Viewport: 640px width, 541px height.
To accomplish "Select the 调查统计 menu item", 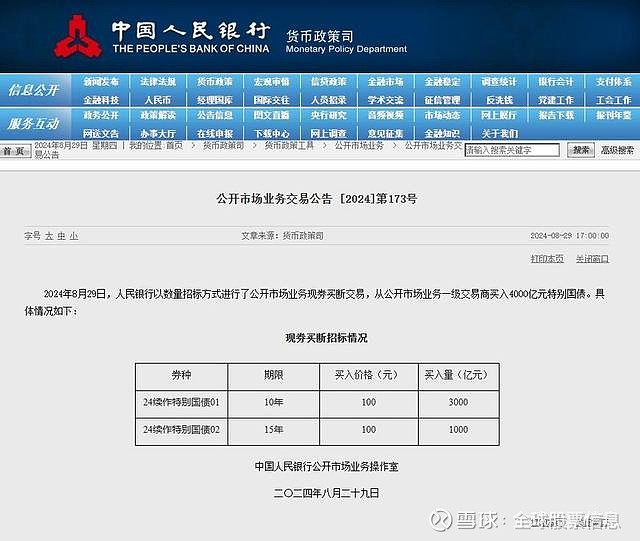I will pos(499,82).
